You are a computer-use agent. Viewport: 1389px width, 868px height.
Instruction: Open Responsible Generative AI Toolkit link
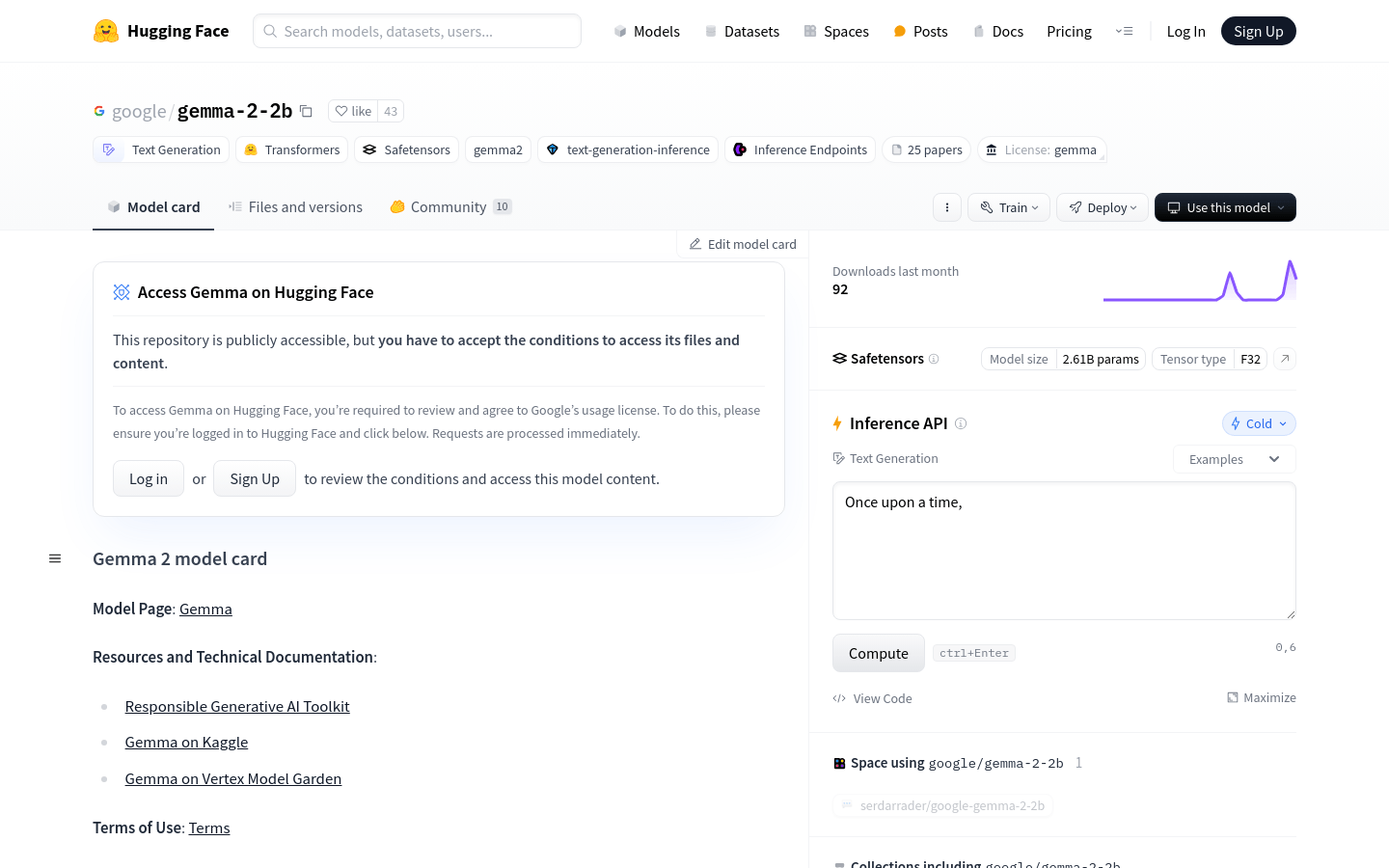click(237, 706)
